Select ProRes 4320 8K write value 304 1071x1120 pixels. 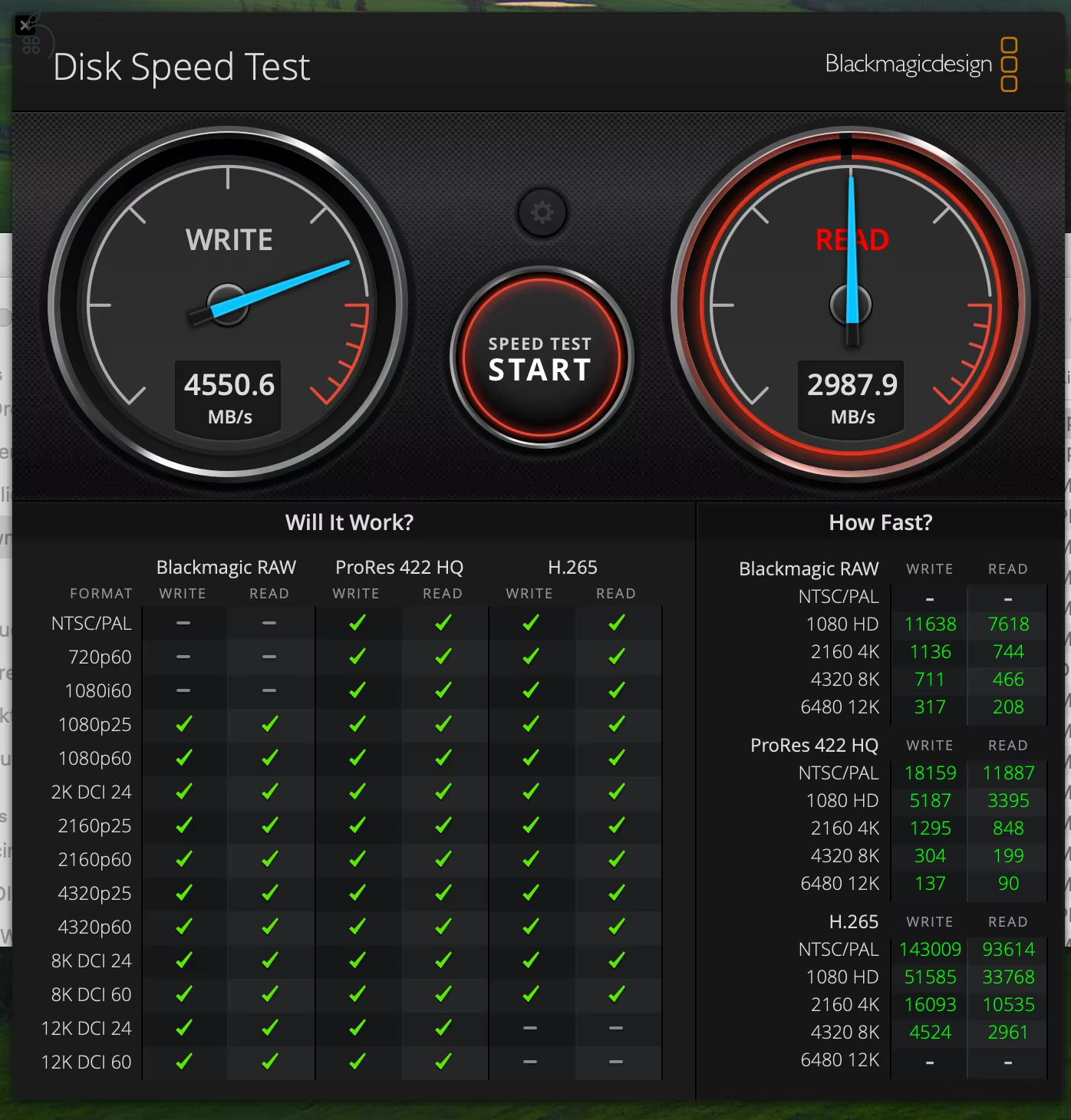pos(930,856)
